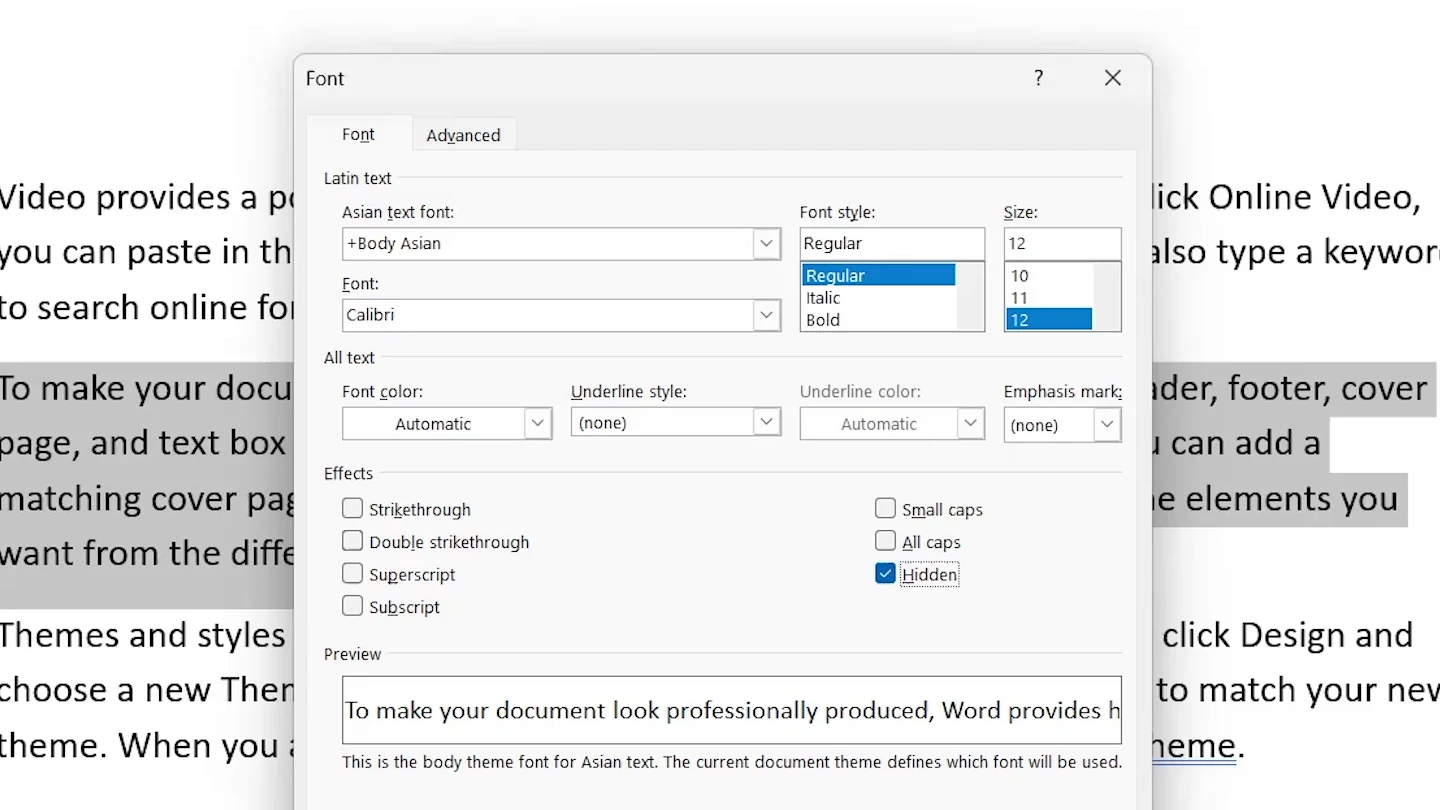1440x810 pixels.
Task: Click the Font style list scrollbar
Action: [970, 297]
